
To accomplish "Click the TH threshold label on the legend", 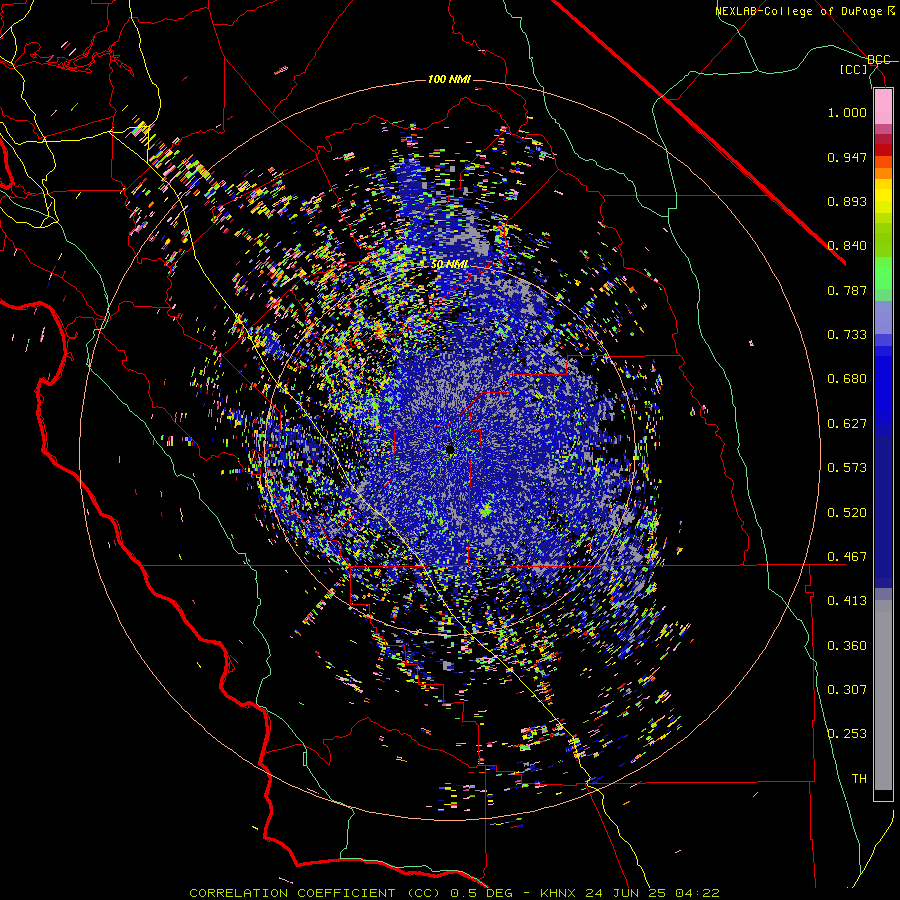I will [859, 779].
